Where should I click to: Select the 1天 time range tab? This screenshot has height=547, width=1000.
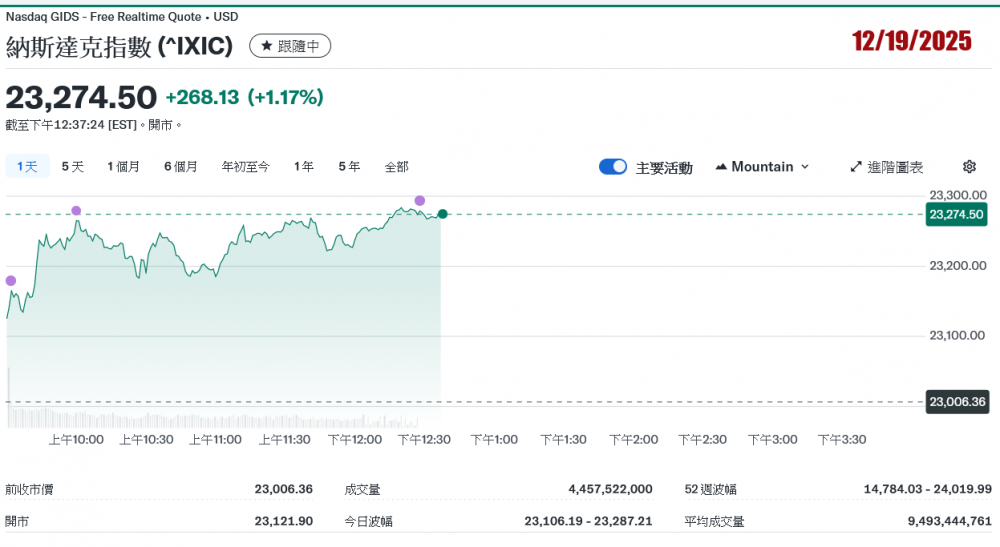click(27, 167)
